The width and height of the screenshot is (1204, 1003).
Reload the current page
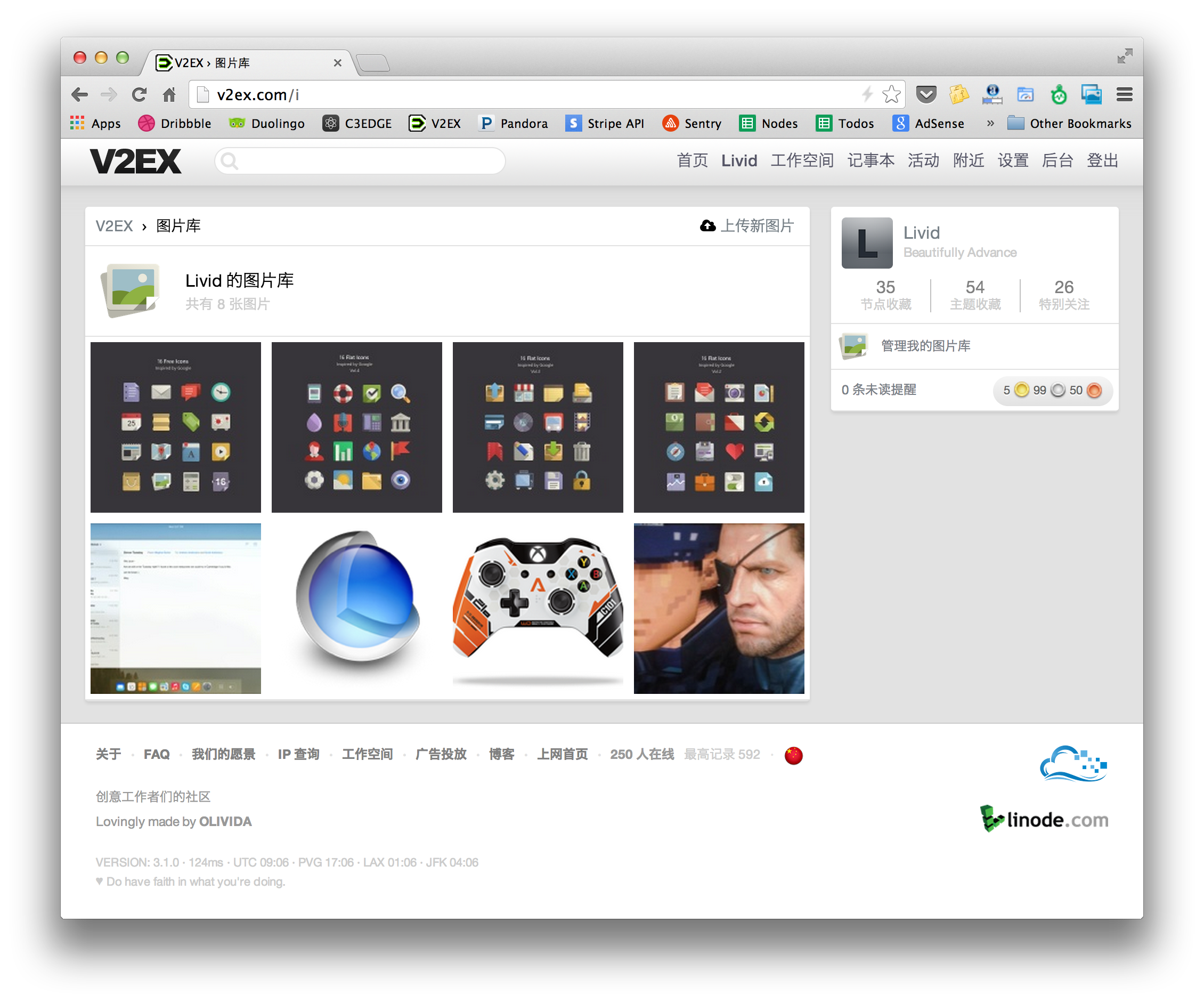click(140, 94)
